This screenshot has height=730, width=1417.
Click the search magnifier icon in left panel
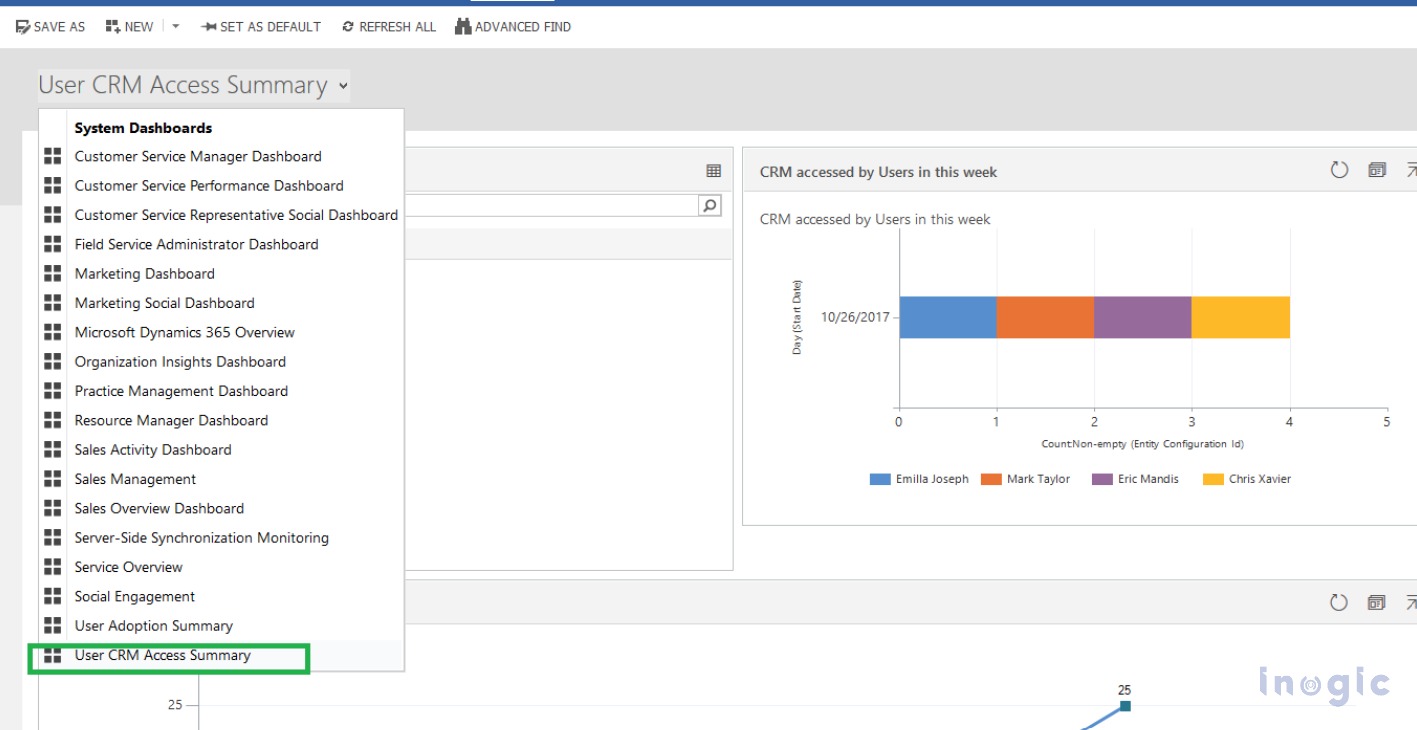[710, 206]
